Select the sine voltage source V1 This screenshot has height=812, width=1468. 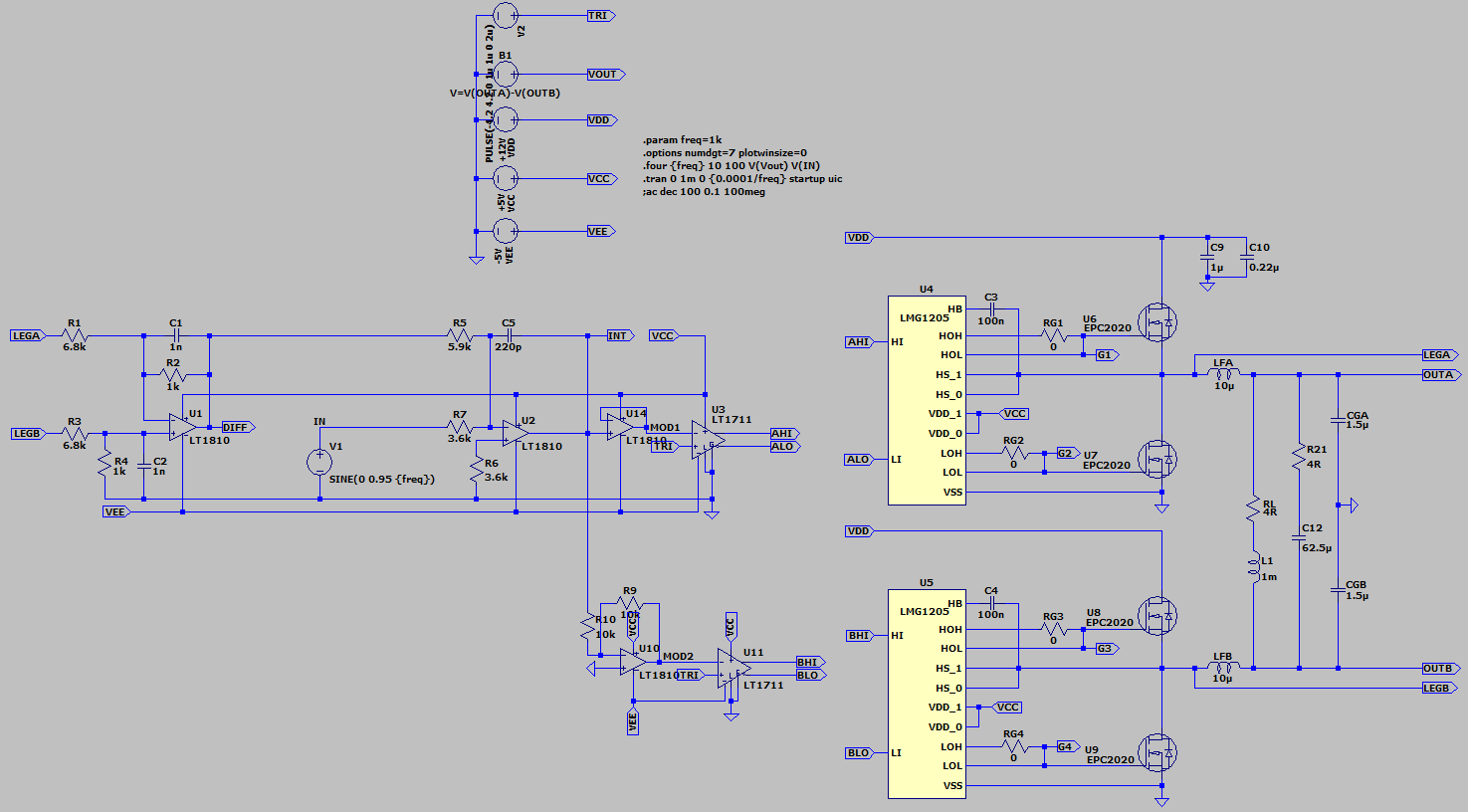318,460
